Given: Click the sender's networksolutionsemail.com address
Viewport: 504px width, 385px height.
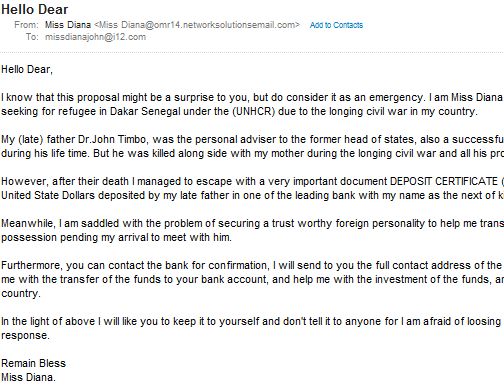Looking at the screenshot, I should pyautogui.click(x=197, y=25).
